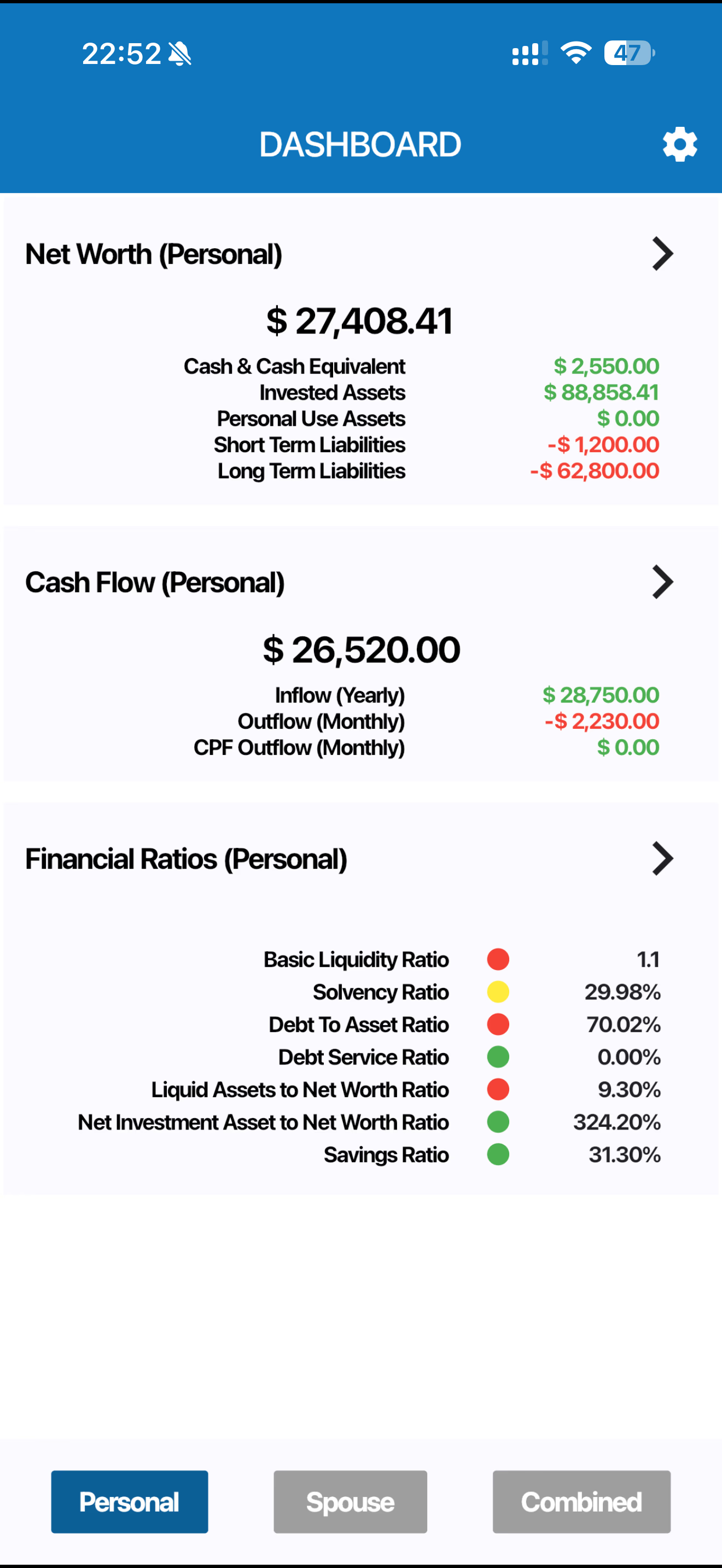Tap the $ 26,520.00 cash flow total

click(361, 650)
